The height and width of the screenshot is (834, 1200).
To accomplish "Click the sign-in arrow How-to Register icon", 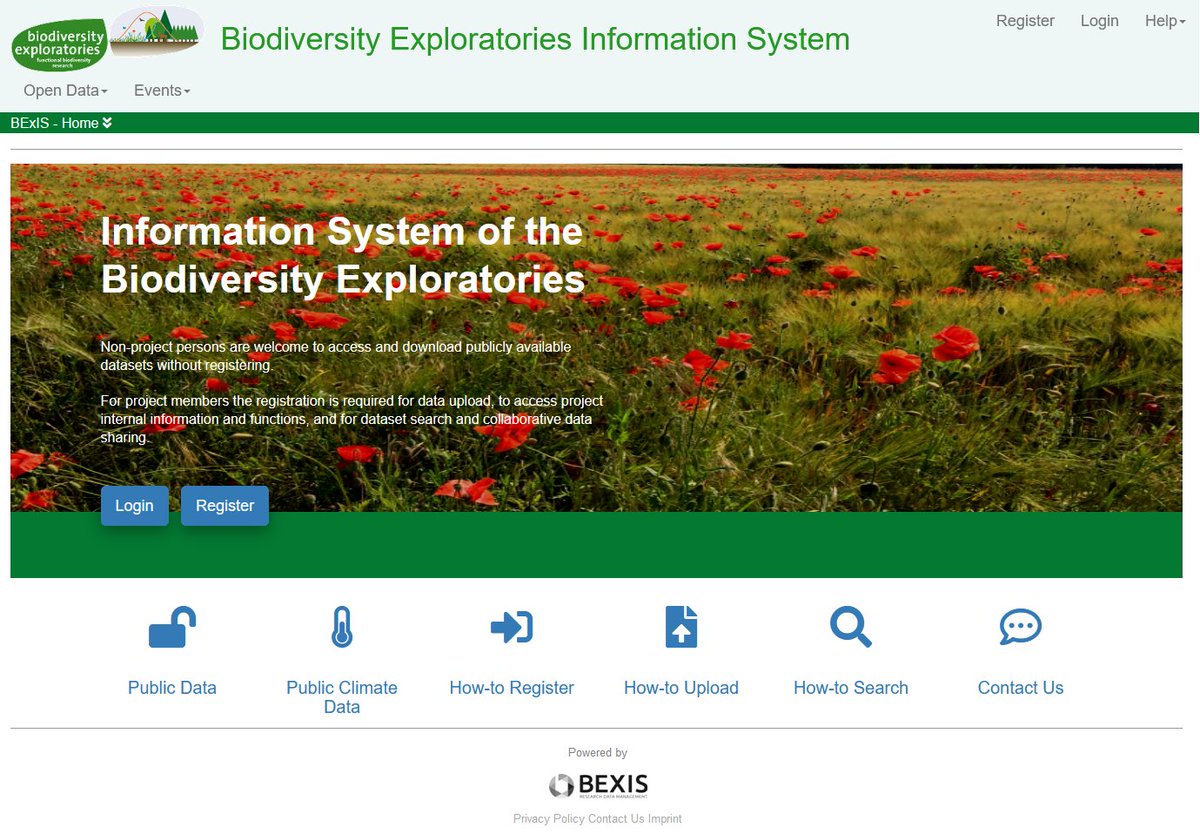I will coord(512,627).
